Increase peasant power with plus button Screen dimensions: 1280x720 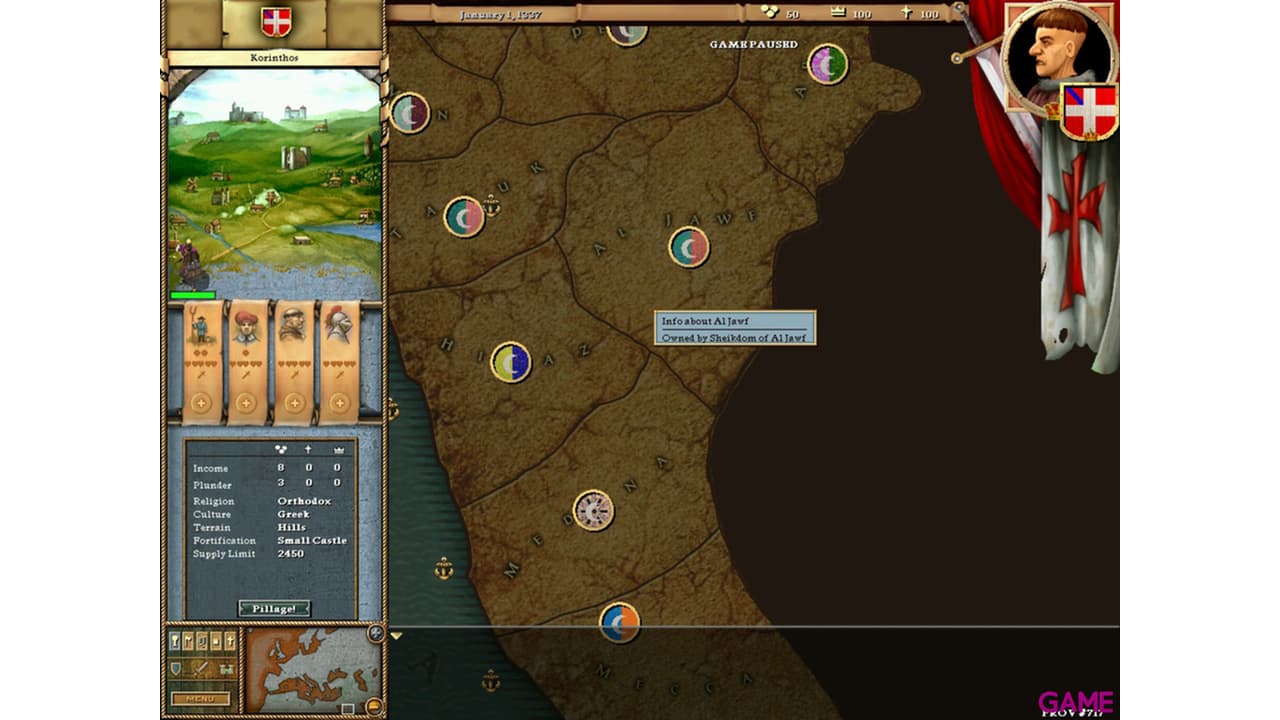tap(201, 403)
